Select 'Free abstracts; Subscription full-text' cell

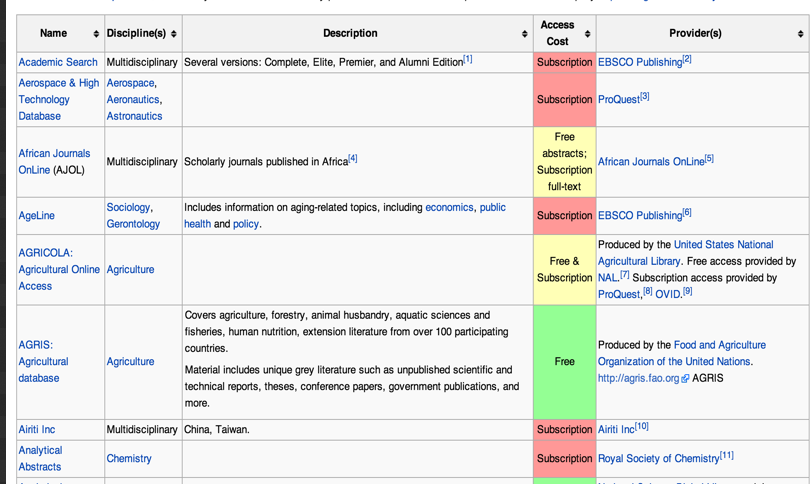pyautogui.click(x=565, y=162)
